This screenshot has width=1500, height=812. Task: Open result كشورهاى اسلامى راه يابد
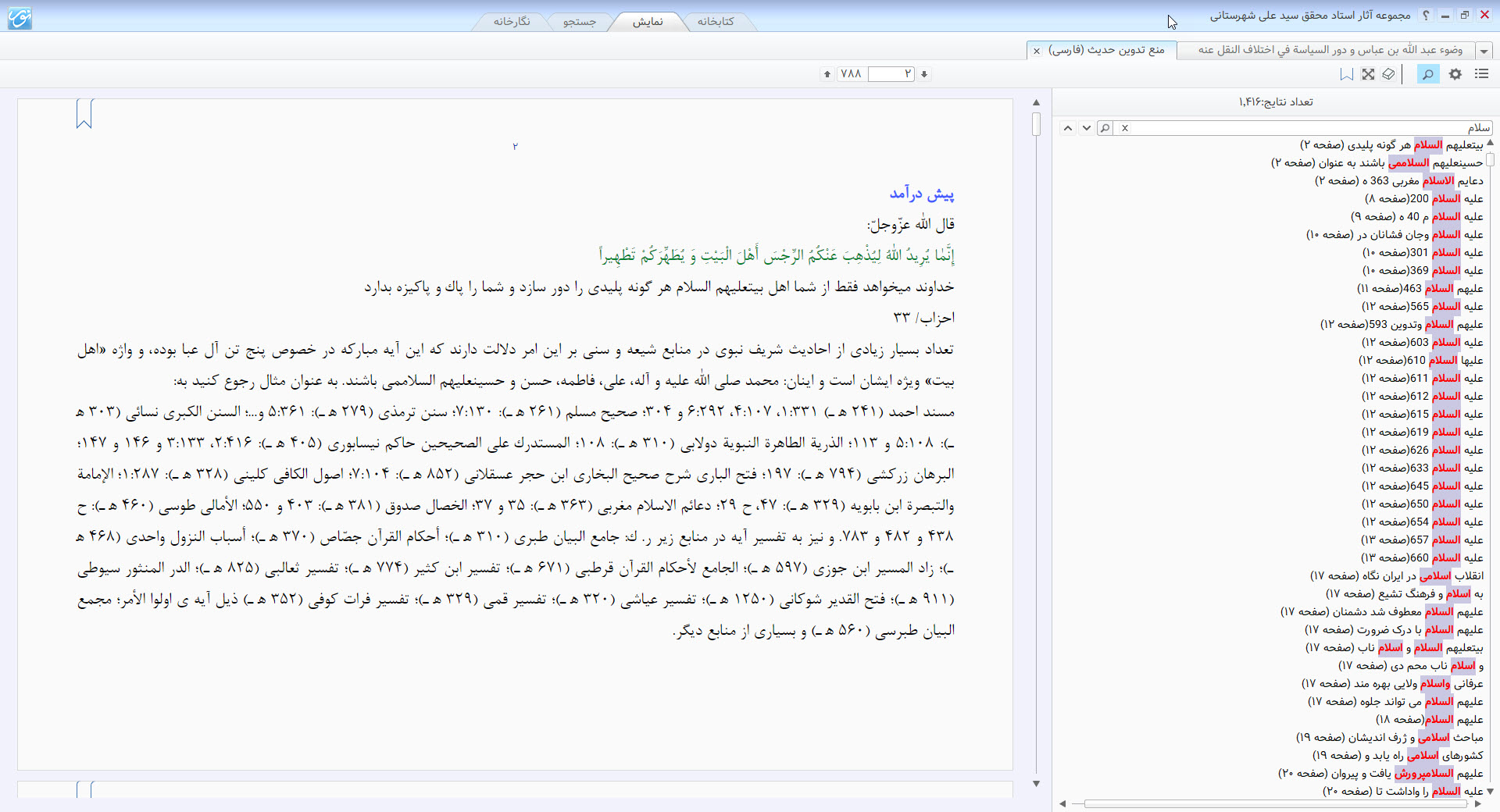(1398, 756)
